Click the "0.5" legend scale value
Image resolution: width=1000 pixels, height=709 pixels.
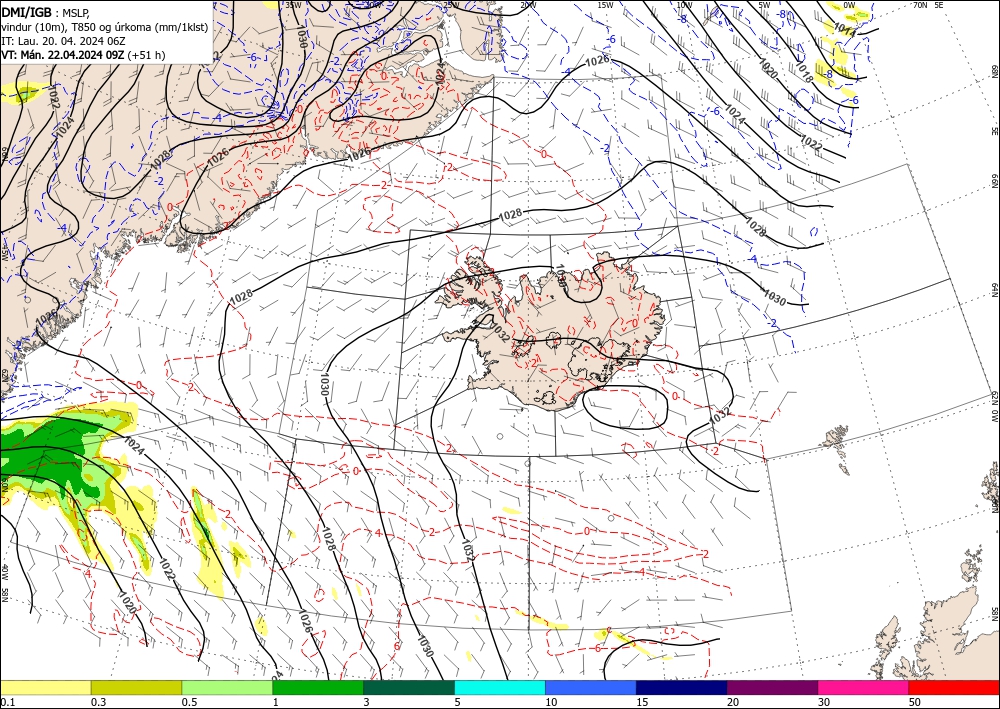pyautogui.click(x=189, y=702)
